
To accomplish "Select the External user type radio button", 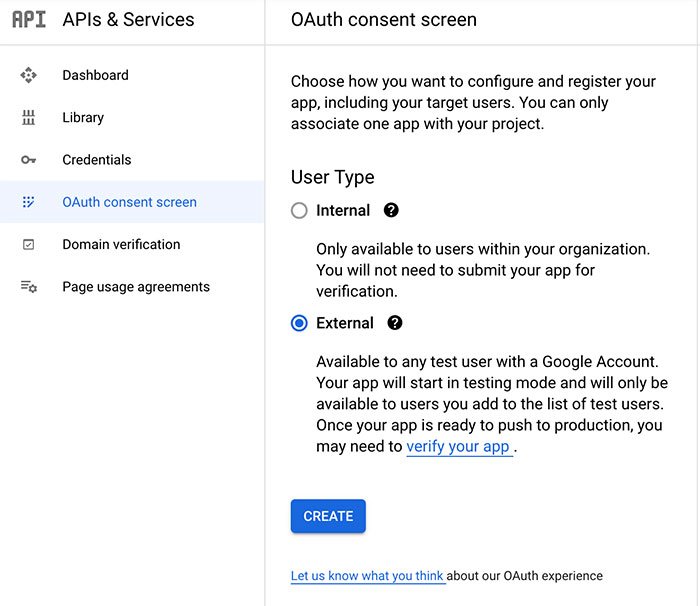I will pos(299,323).
